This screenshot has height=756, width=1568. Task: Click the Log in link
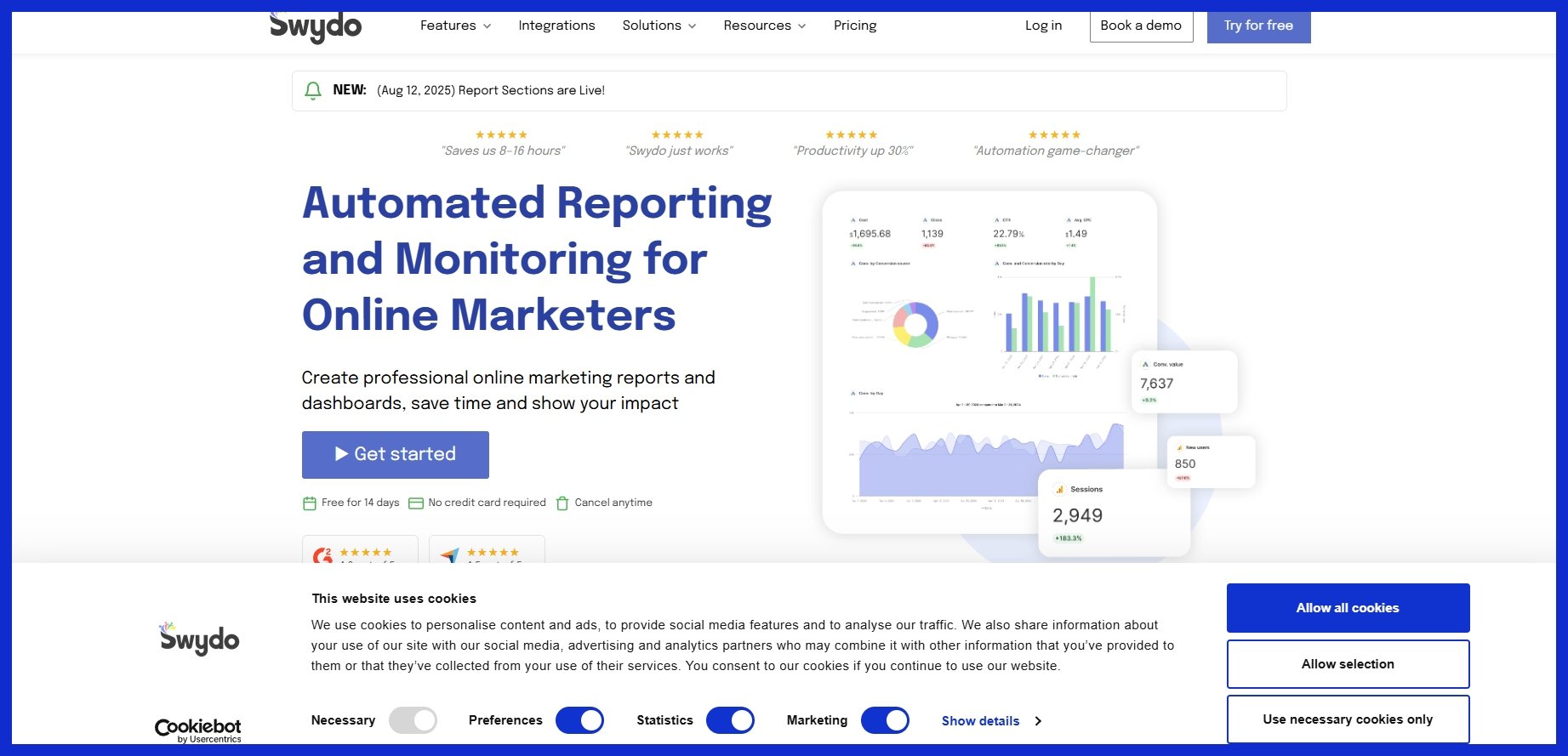pos(1043,26)
